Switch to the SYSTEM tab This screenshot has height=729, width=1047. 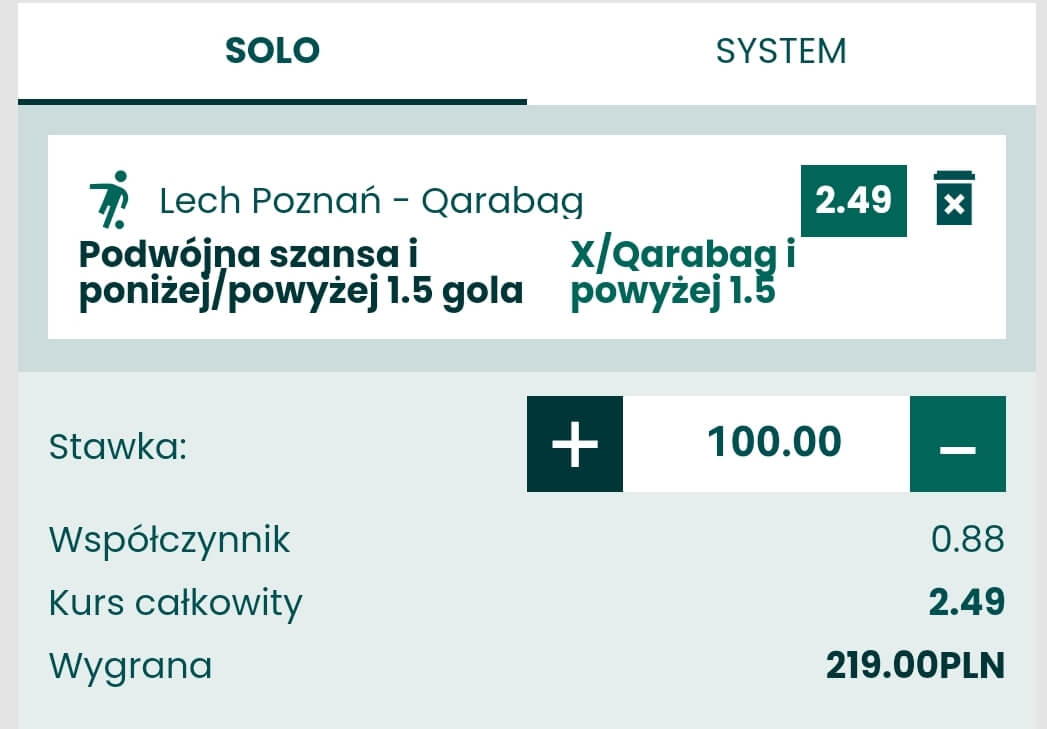(781, 51)
